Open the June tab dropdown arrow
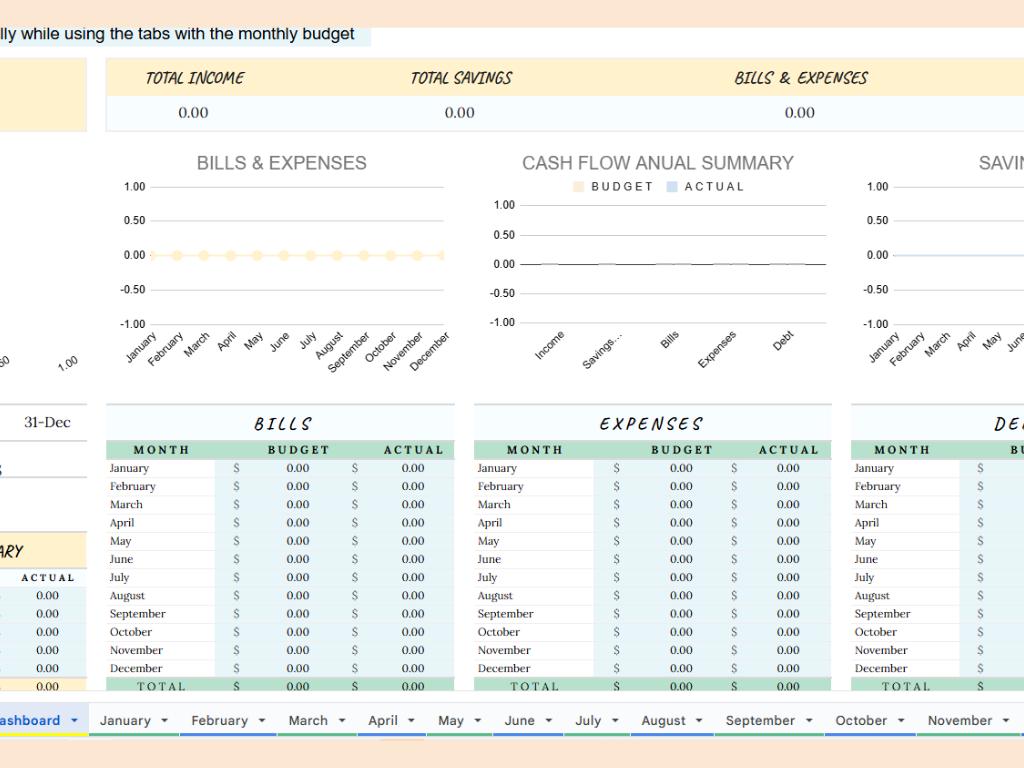The width and height of the screenshot is (1024, 768). pos(549,720)
